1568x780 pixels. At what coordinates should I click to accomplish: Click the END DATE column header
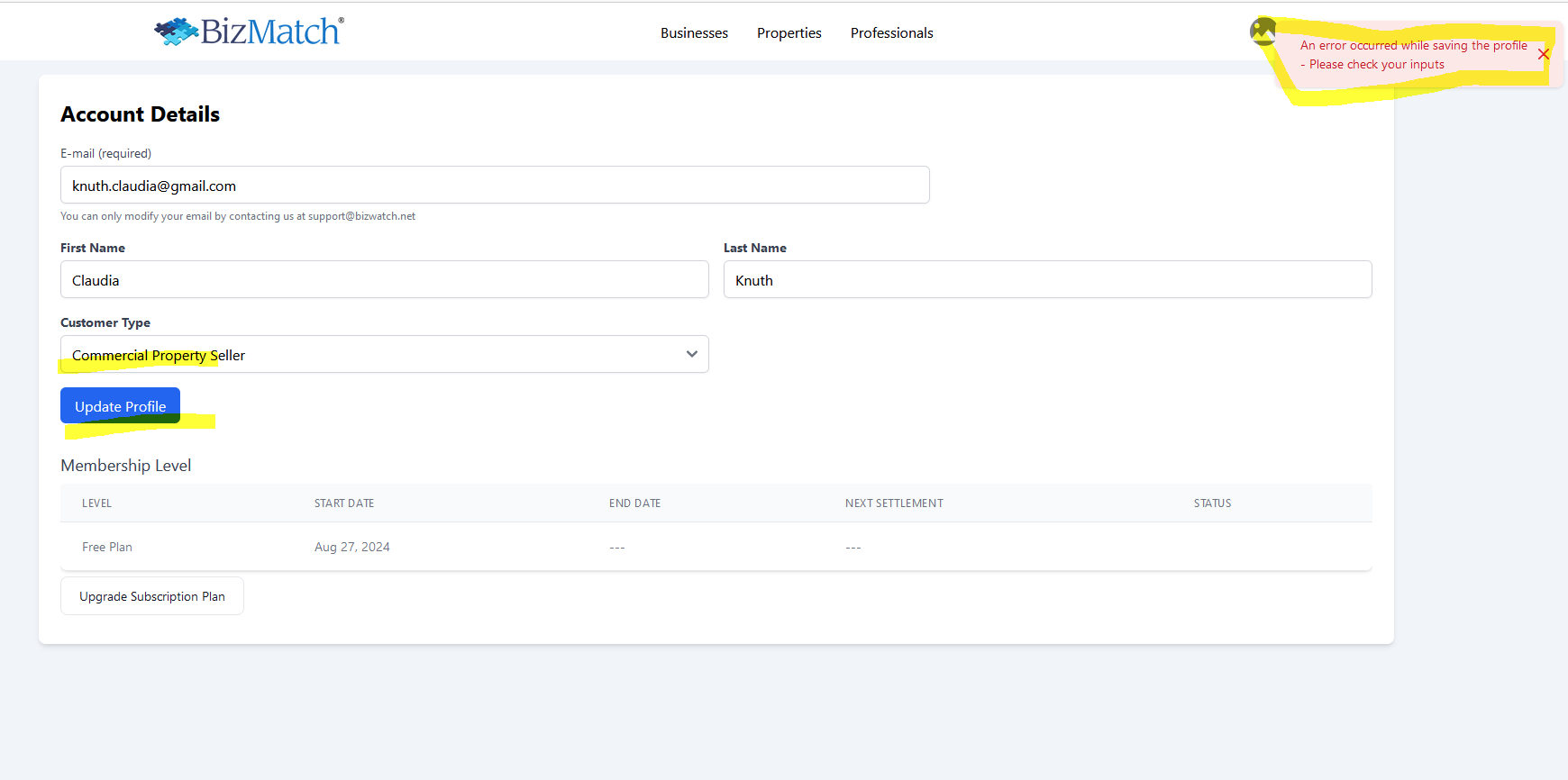(x=634, y=503)
